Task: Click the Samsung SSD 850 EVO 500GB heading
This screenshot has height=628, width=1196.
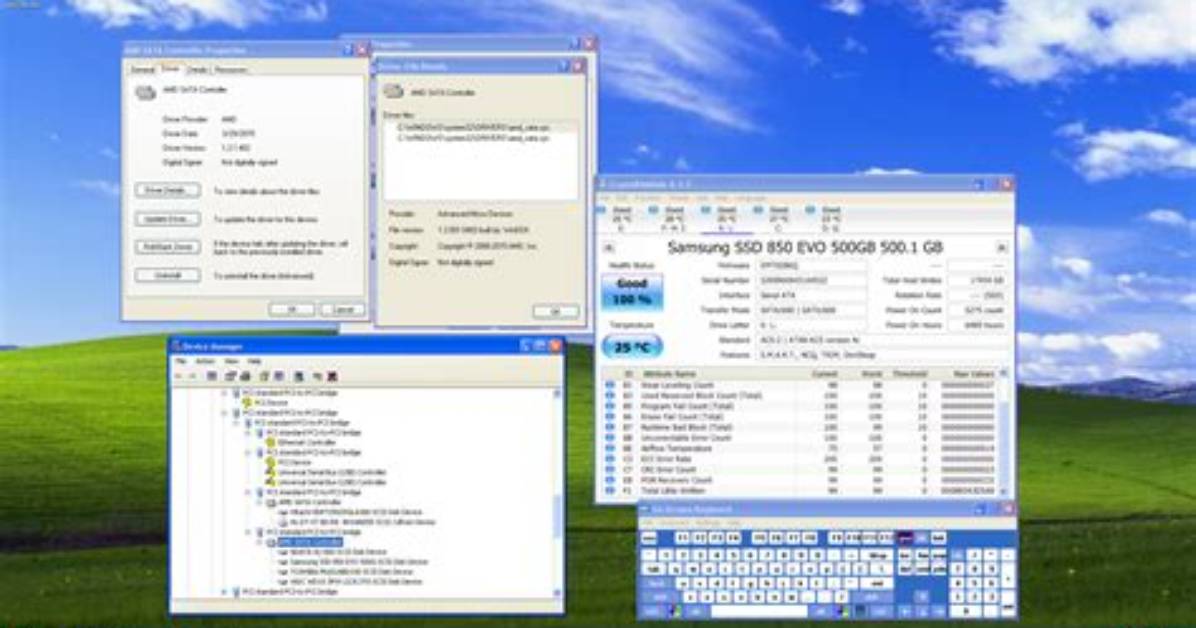Action: pos(805,247)
